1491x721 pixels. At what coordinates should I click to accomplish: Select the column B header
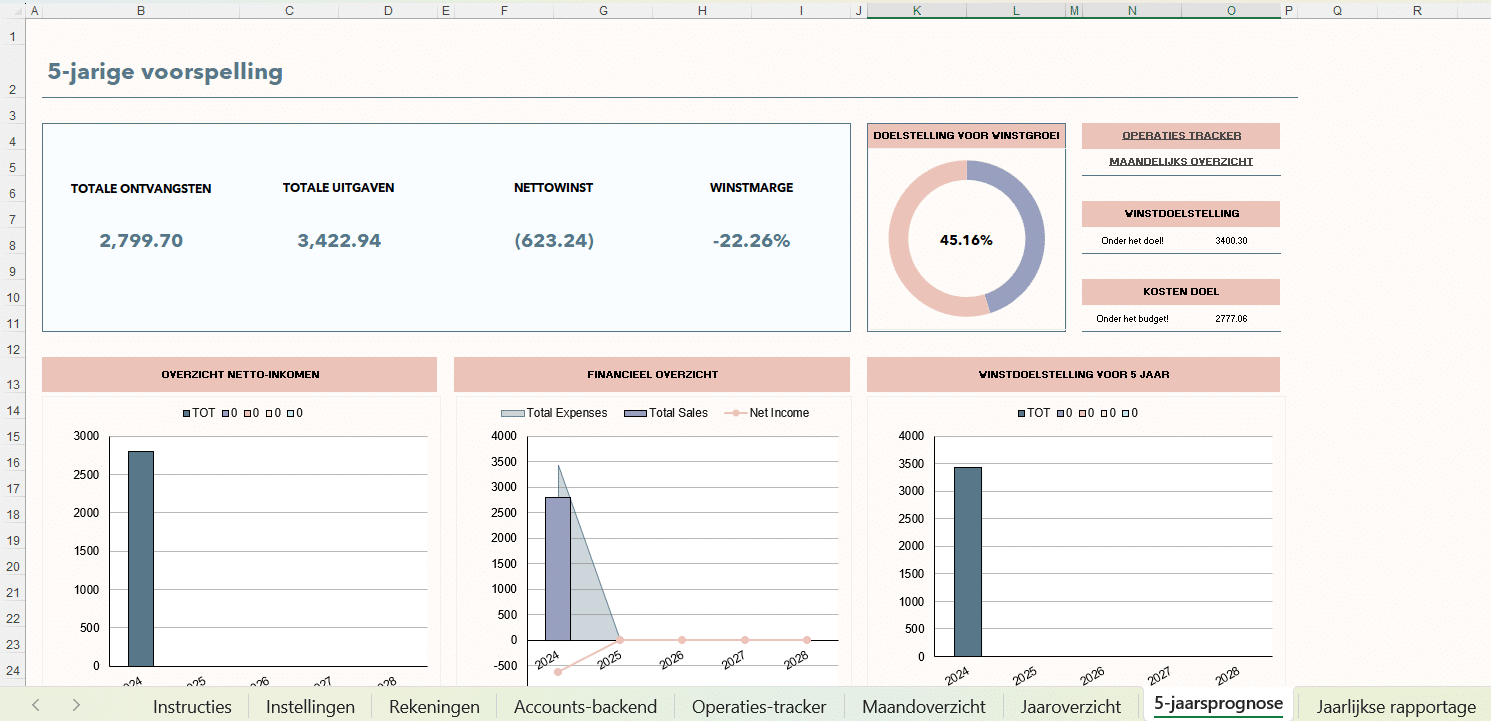coord(140,11)
